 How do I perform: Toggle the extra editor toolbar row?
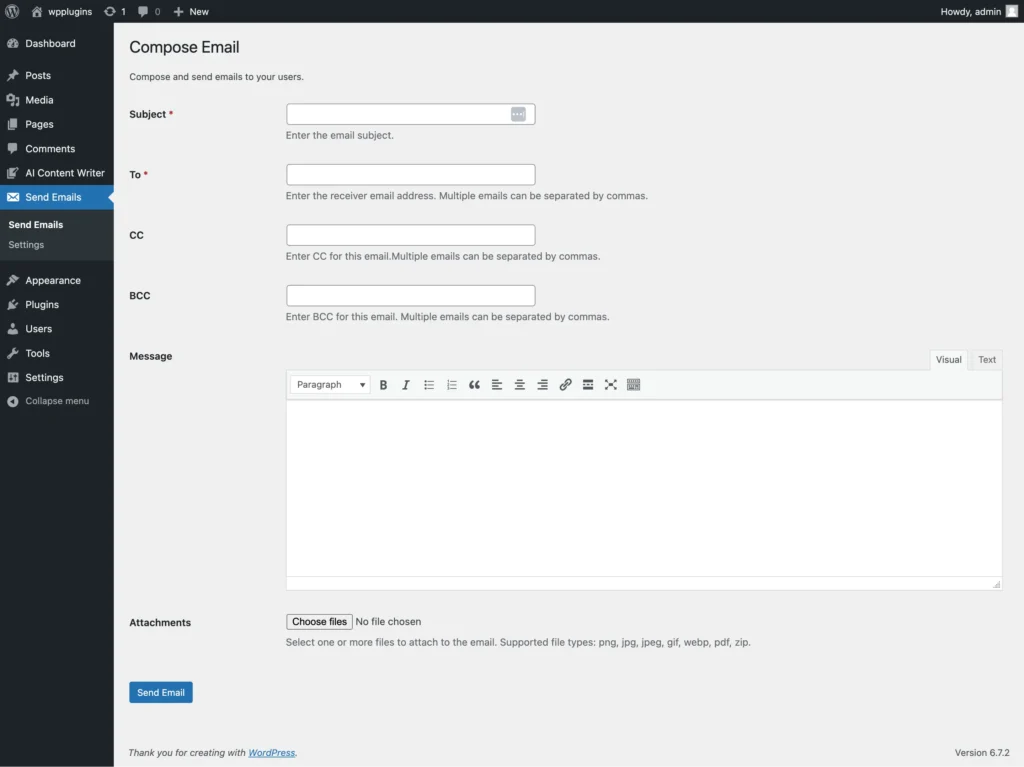click(x=633, y=385)
